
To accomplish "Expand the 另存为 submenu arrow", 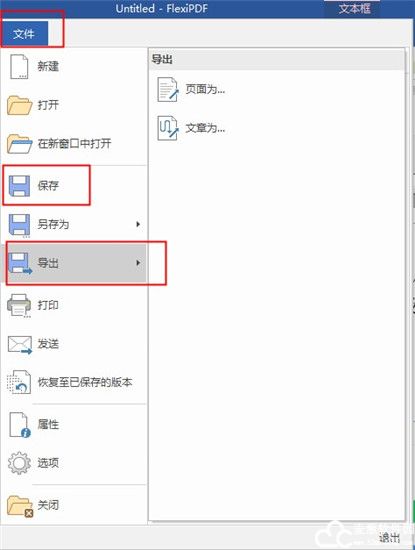I will point(138,224).
